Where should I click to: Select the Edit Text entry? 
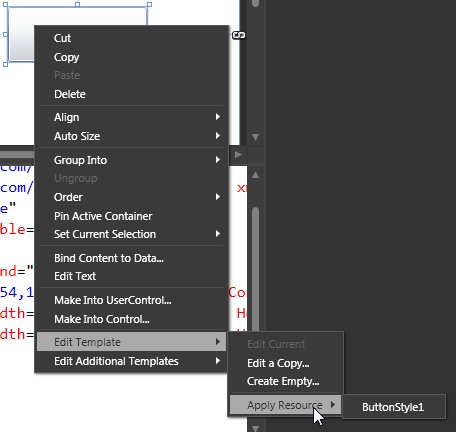(x=131, y=276)
